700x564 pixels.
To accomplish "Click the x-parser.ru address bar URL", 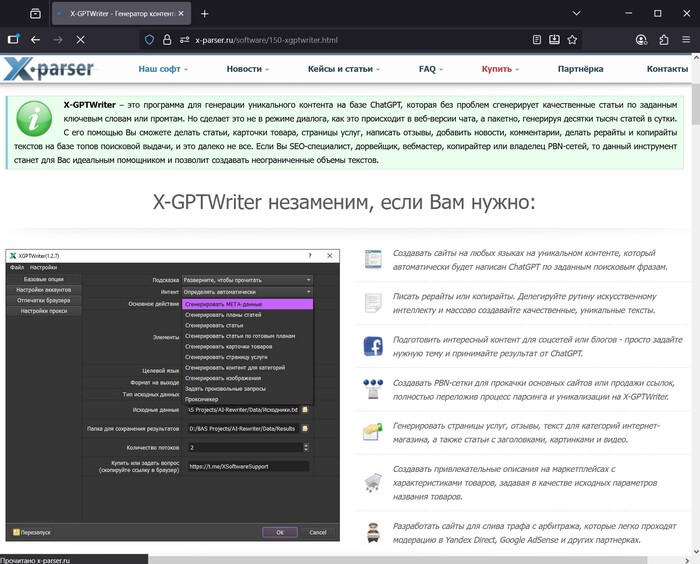I will 267,40.
